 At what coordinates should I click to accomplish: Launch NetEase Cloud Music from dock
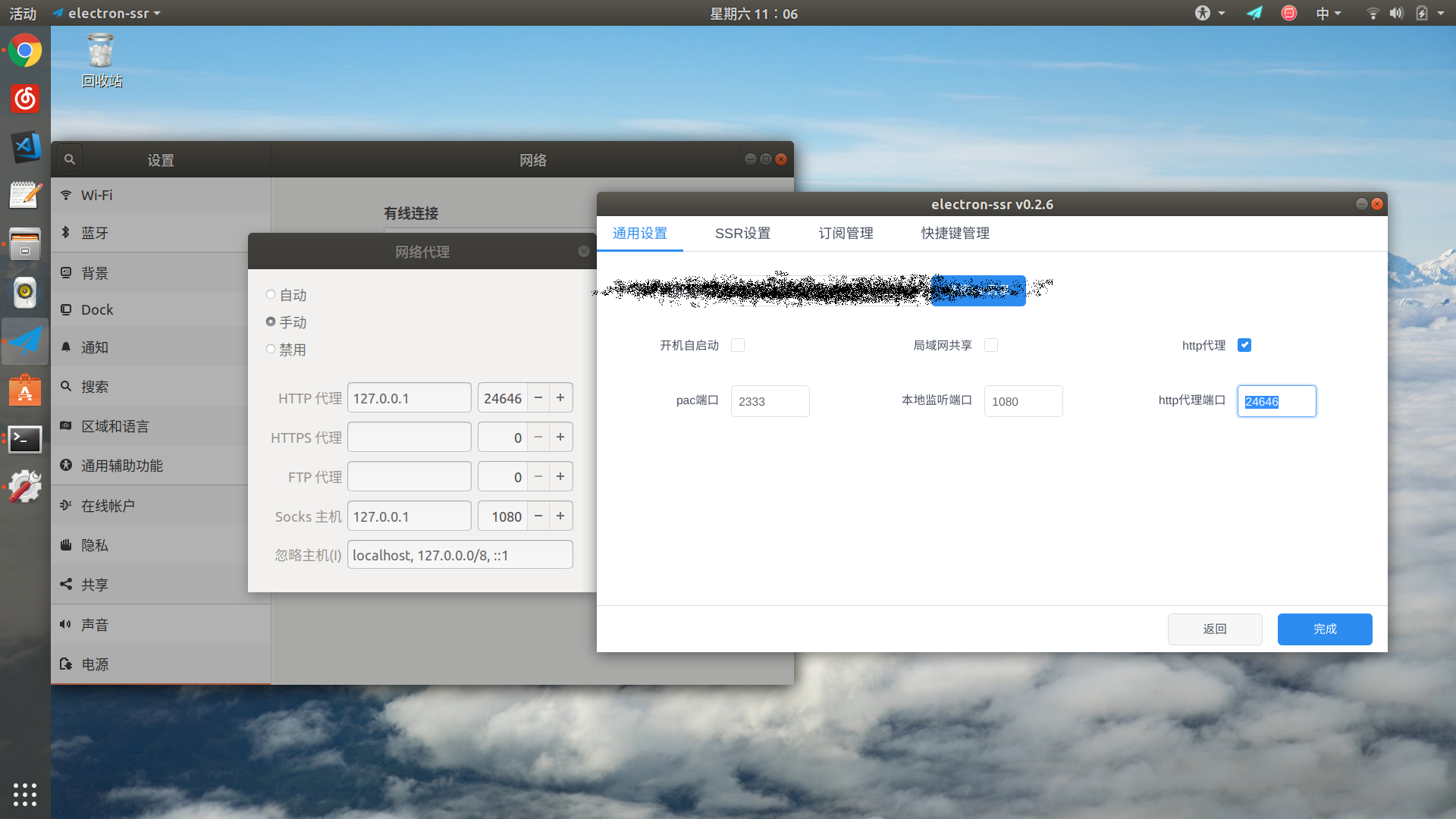coord(25,99)
